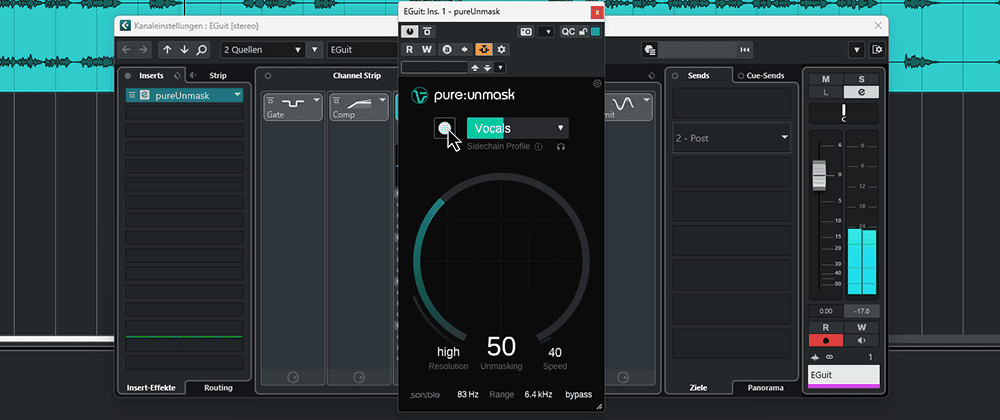Go to next channel with down arrow

pos(184,49)
